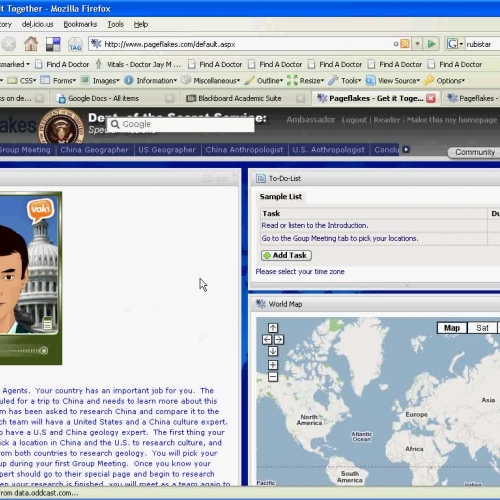Open the del.icio.us menu

pyautogui.click(x=37, y=24)
